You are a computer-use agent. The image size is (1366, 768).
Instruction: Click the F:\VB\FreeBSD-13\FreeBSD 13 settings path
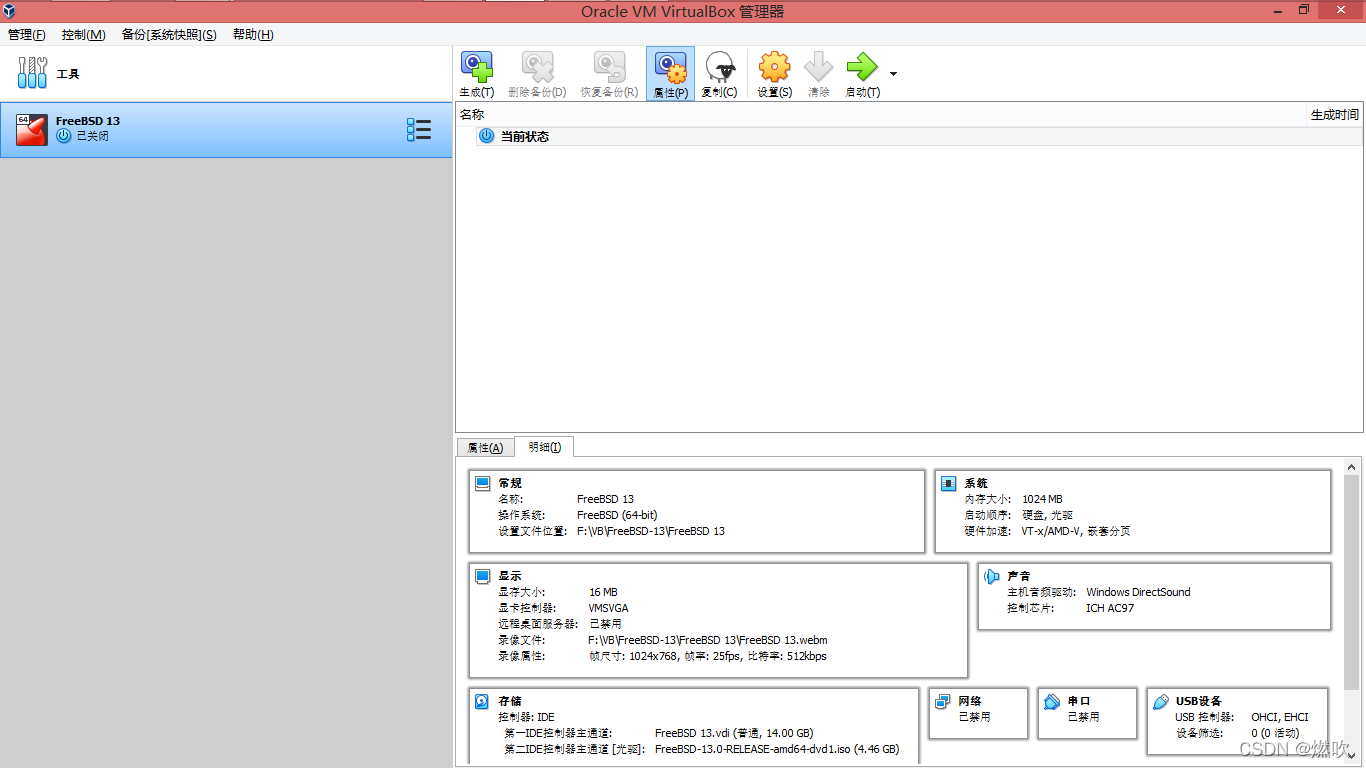point(651,531)
